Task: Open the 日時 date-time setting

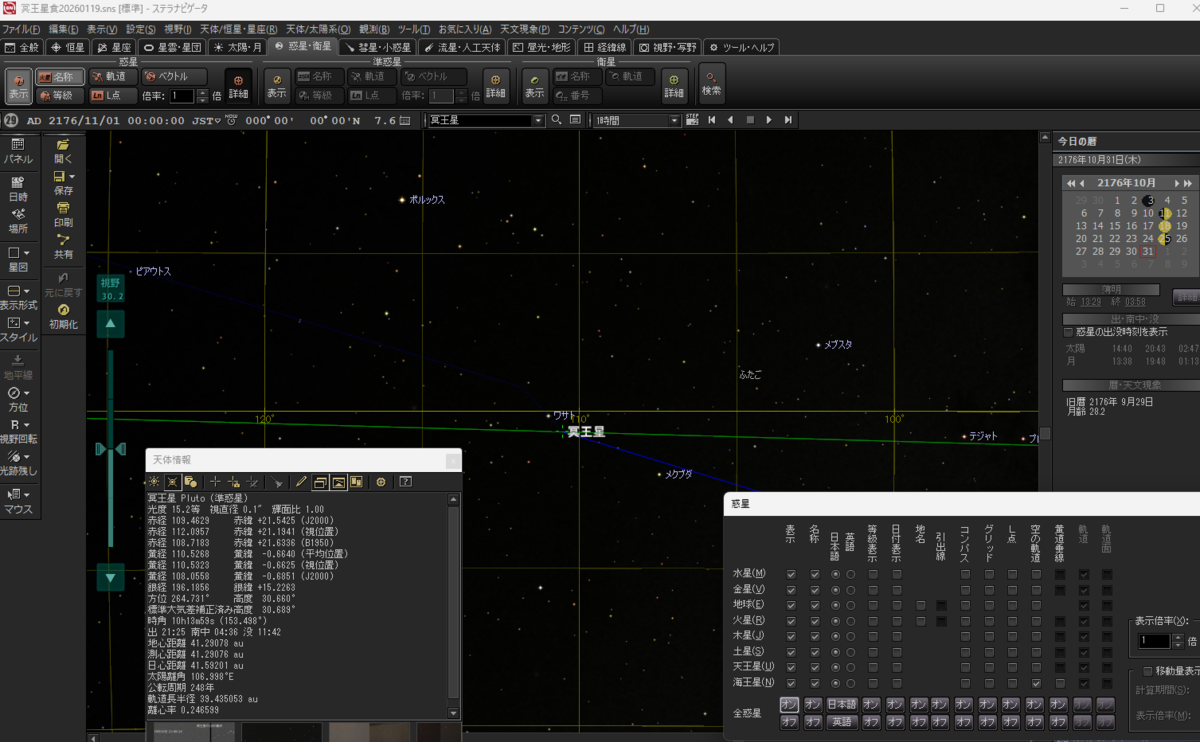Action: 18,188
